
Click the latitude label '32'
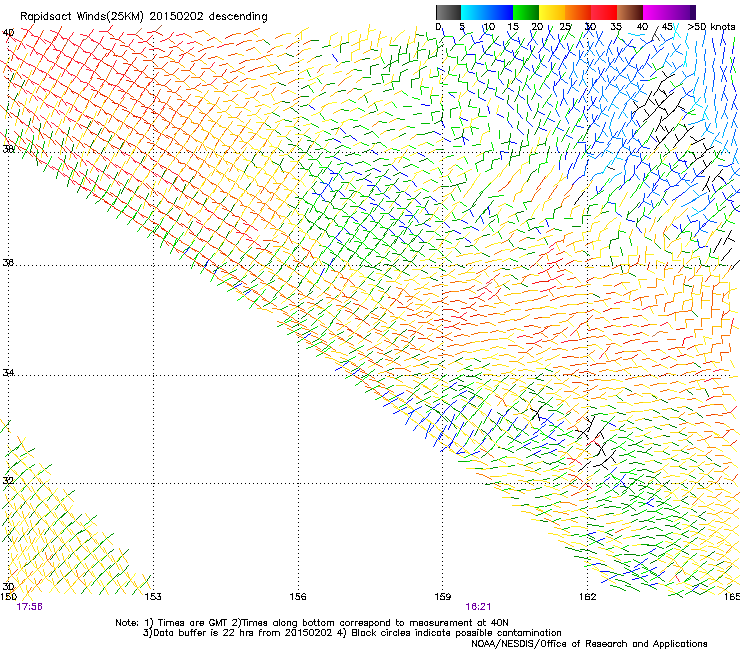click(8, 481)
